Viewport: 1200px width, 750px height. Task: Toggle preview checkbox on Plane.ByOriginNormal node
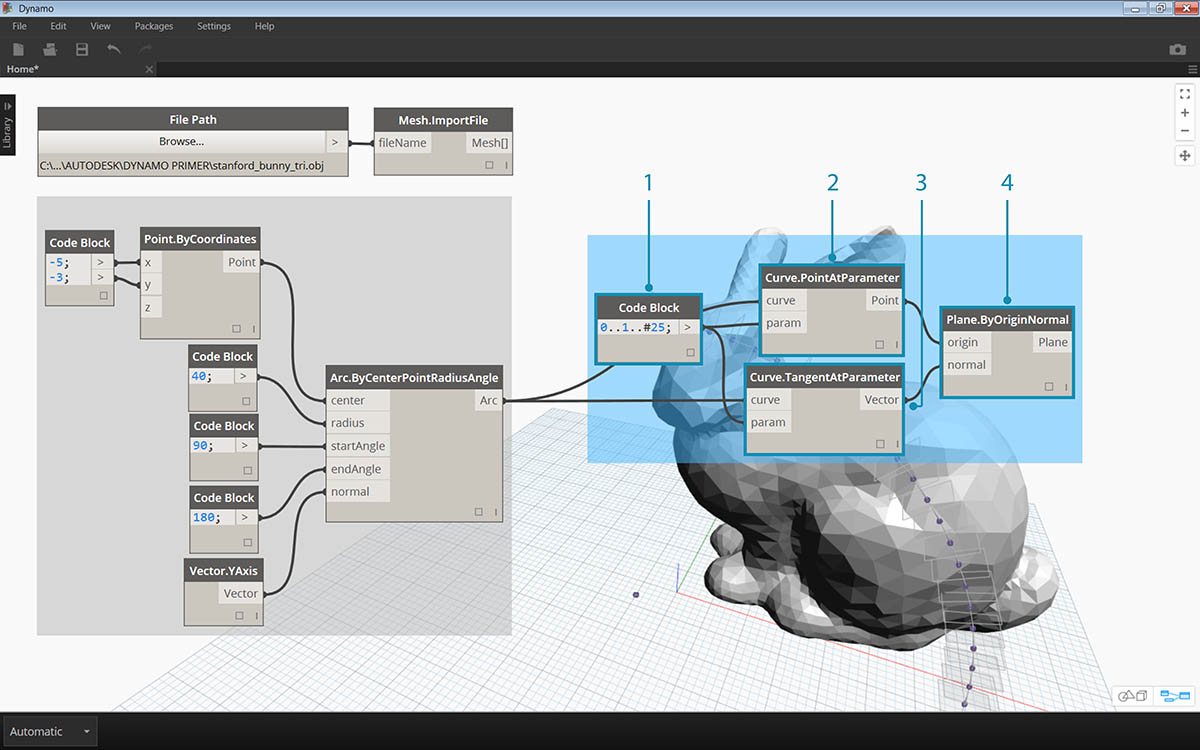tap(1049, 387)
